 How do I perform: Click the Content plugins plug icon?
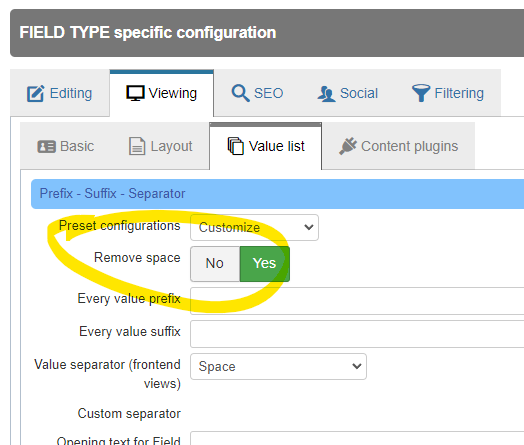tap(348, 146)
